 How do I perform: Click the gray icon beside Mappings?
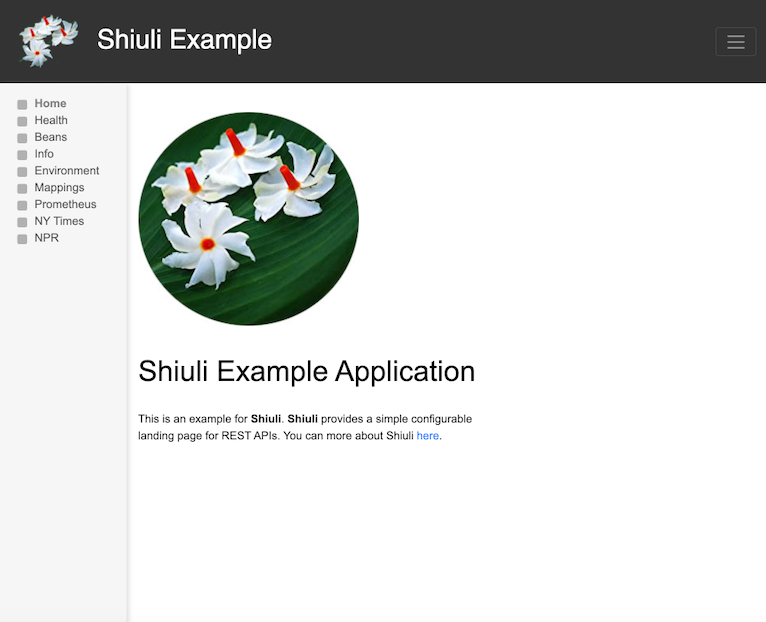click(x=22, y=189)
